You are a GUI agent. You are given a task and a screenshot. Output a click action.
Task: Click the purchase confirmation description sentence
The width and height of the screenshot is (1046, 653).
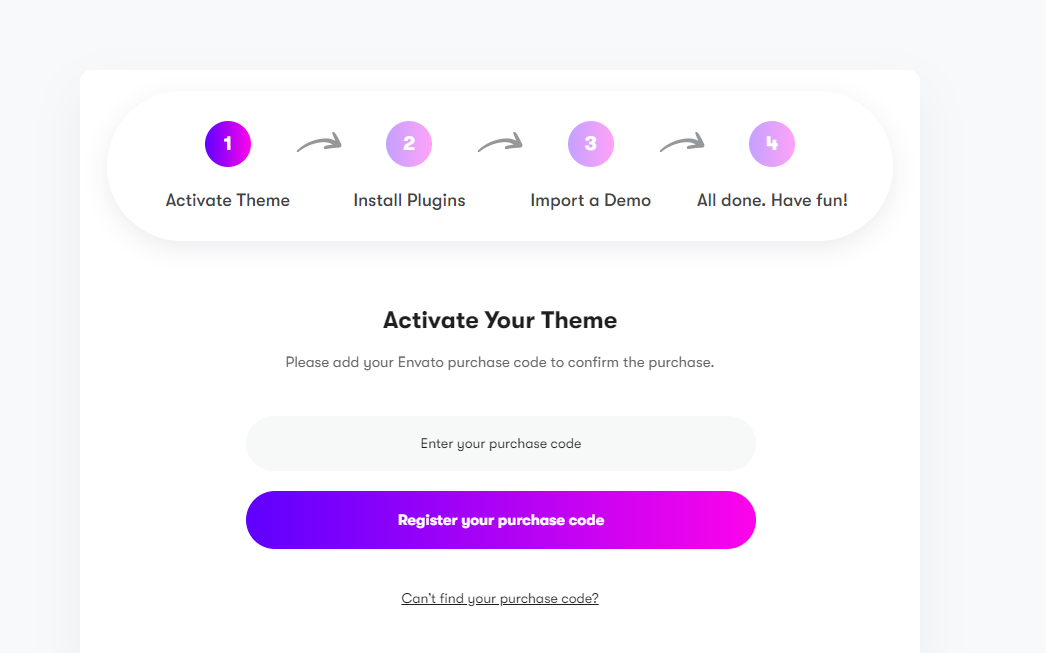(x=500, y=362)
